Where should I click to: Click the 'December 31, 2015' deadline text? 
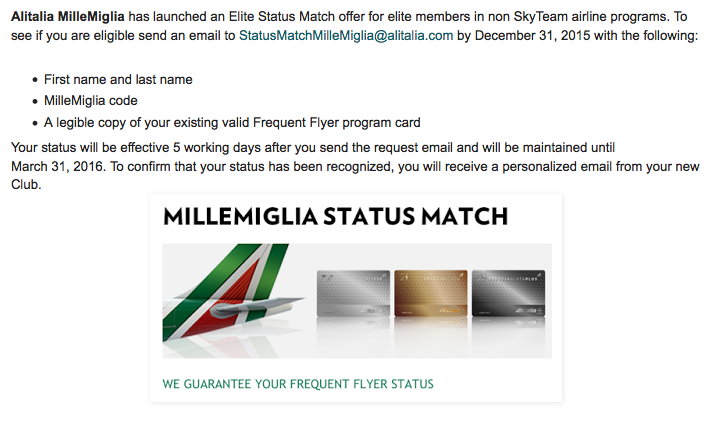pos(539,34)
